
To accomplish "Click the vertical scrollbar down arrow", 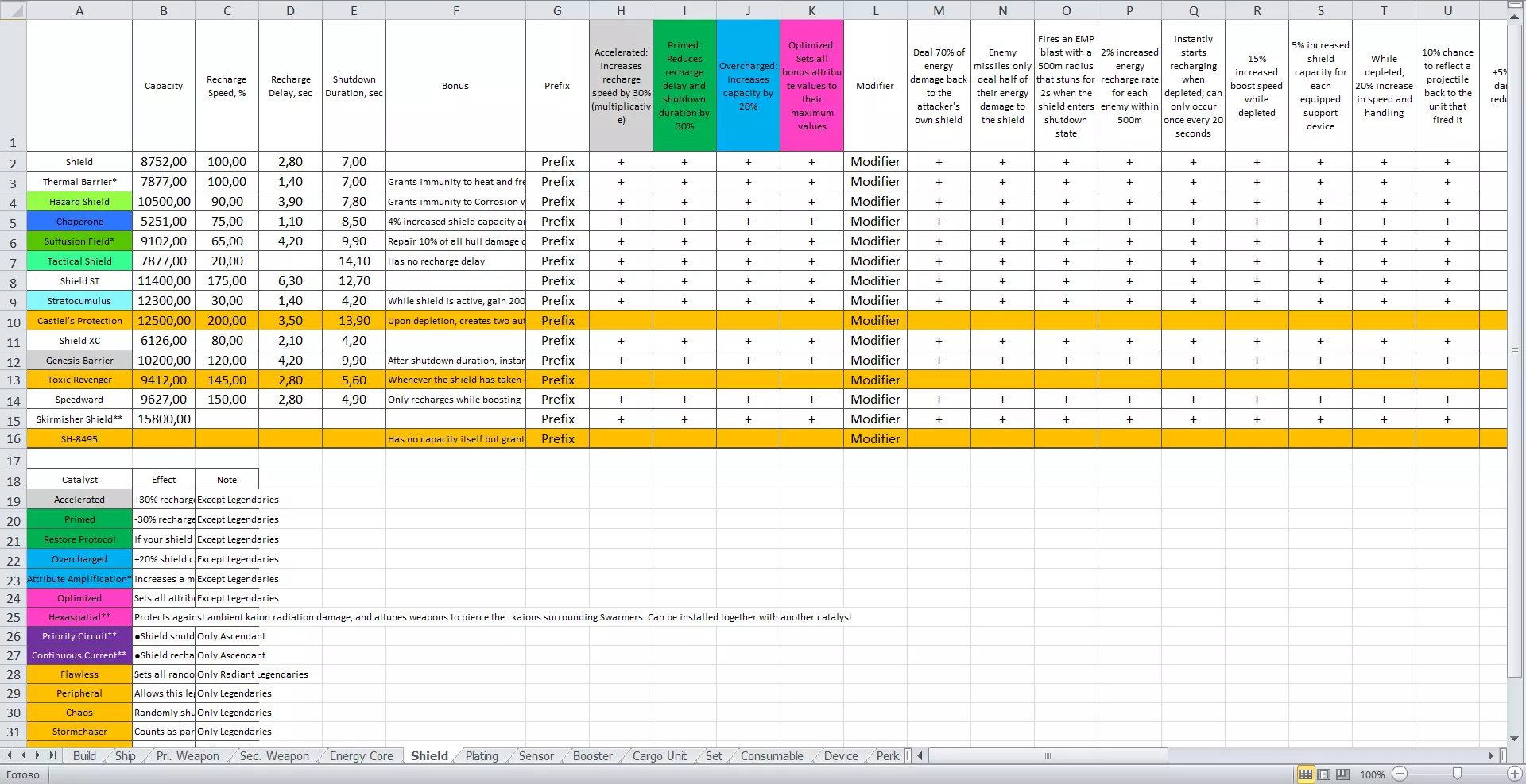I will pyautogui.click(x=1515, y=739).
